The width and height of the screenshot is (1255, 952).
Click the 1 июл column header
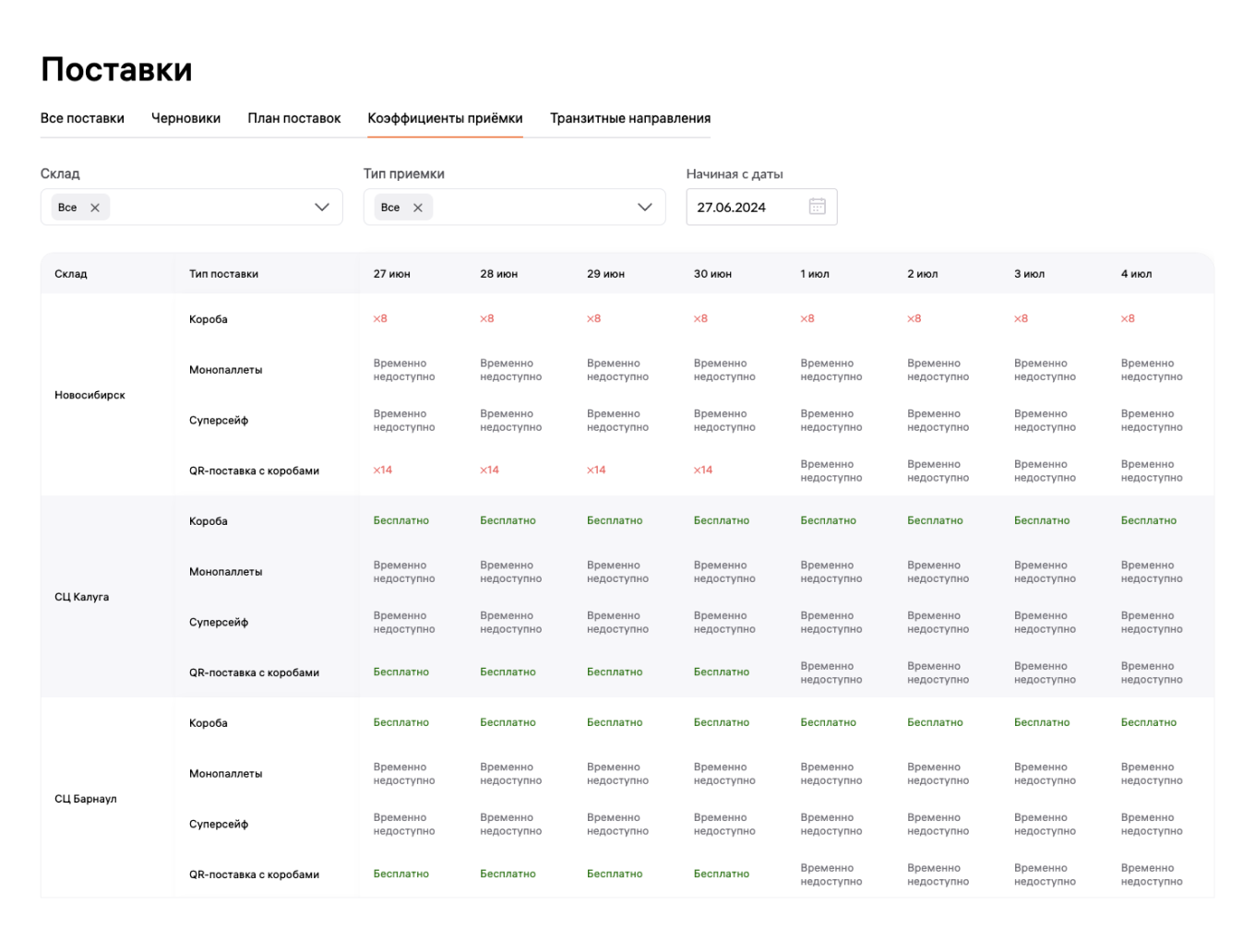click(815, 274)
